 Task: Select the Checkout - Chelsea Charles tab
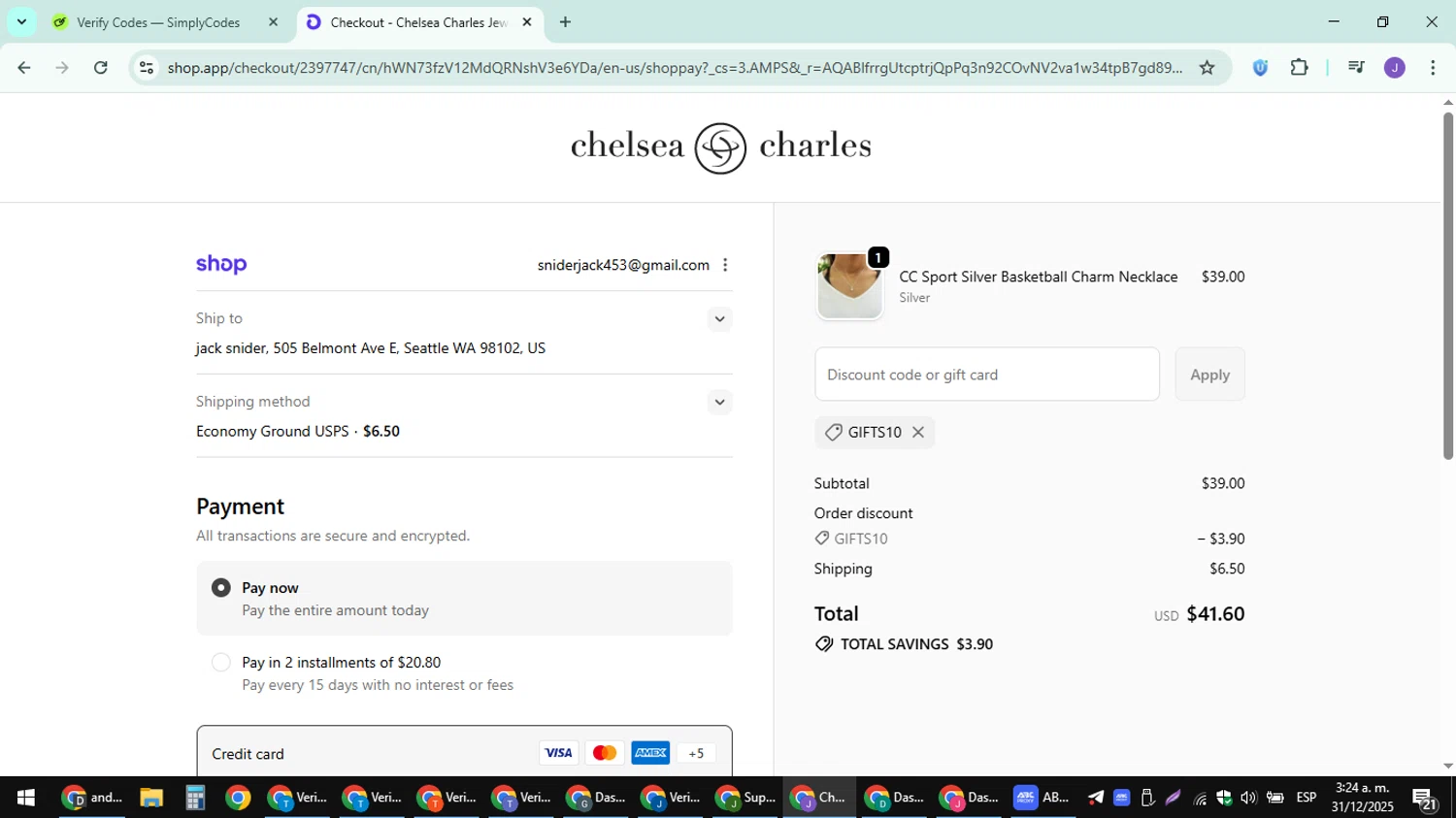417,22
